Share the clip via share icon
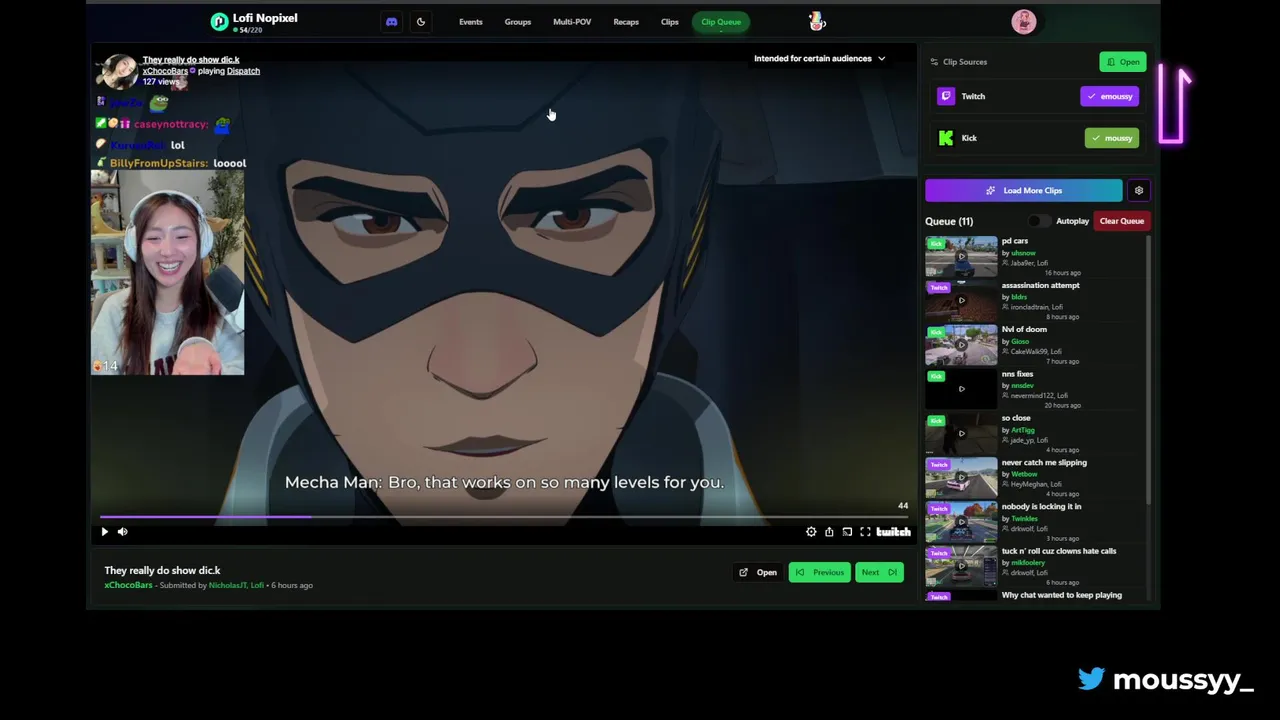Image resolution: width=1280 pixels, height=720 pixels. (x=829, y=532)
